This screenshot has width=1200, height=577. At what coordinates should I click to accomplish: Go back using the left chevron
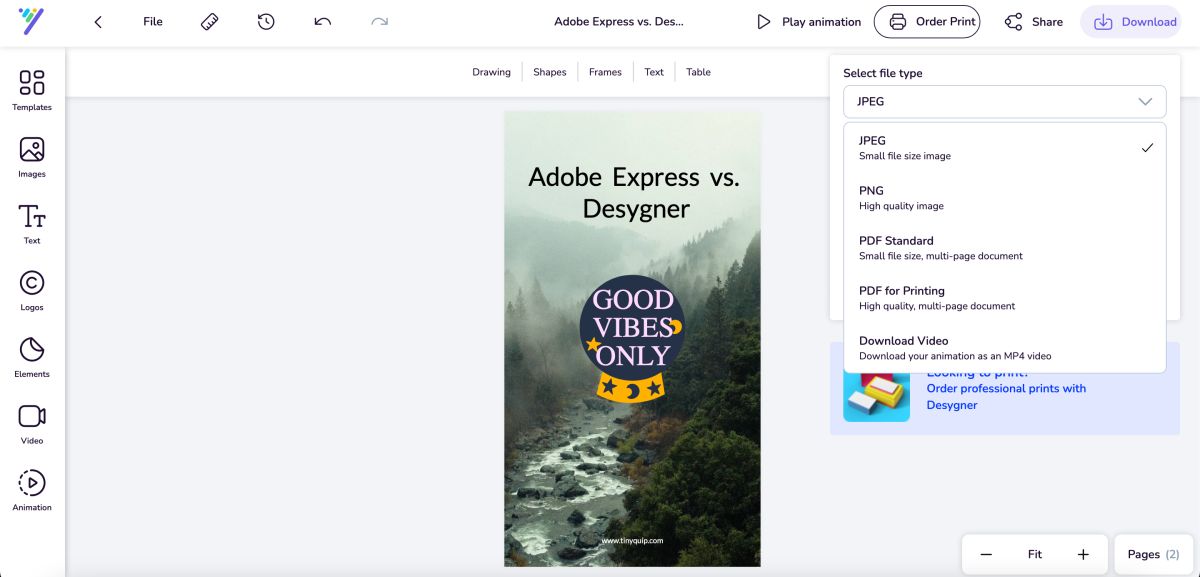[97, 21]
